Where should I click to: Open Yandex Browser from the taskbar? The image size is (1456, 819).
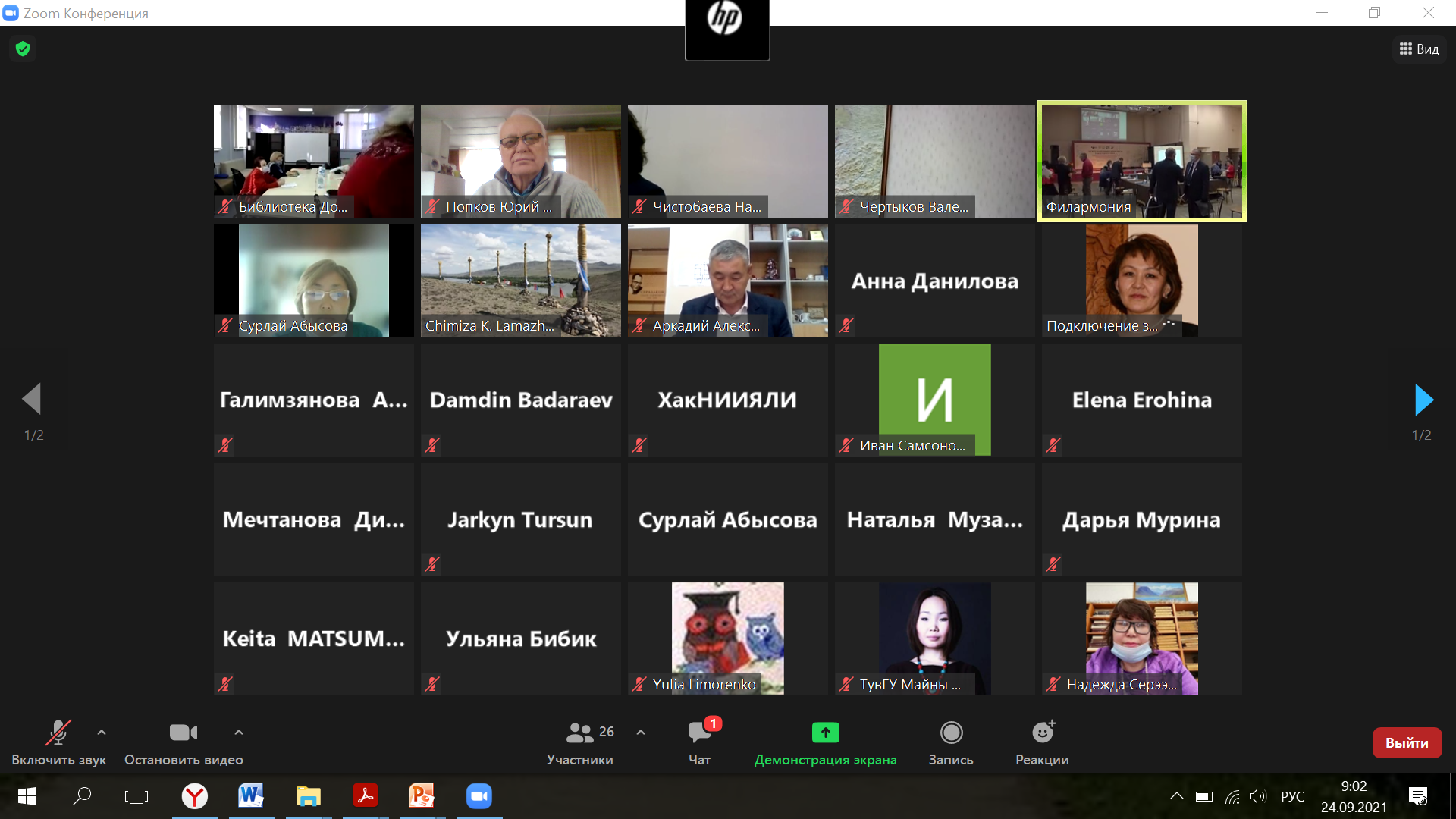[x=195, y=796]
